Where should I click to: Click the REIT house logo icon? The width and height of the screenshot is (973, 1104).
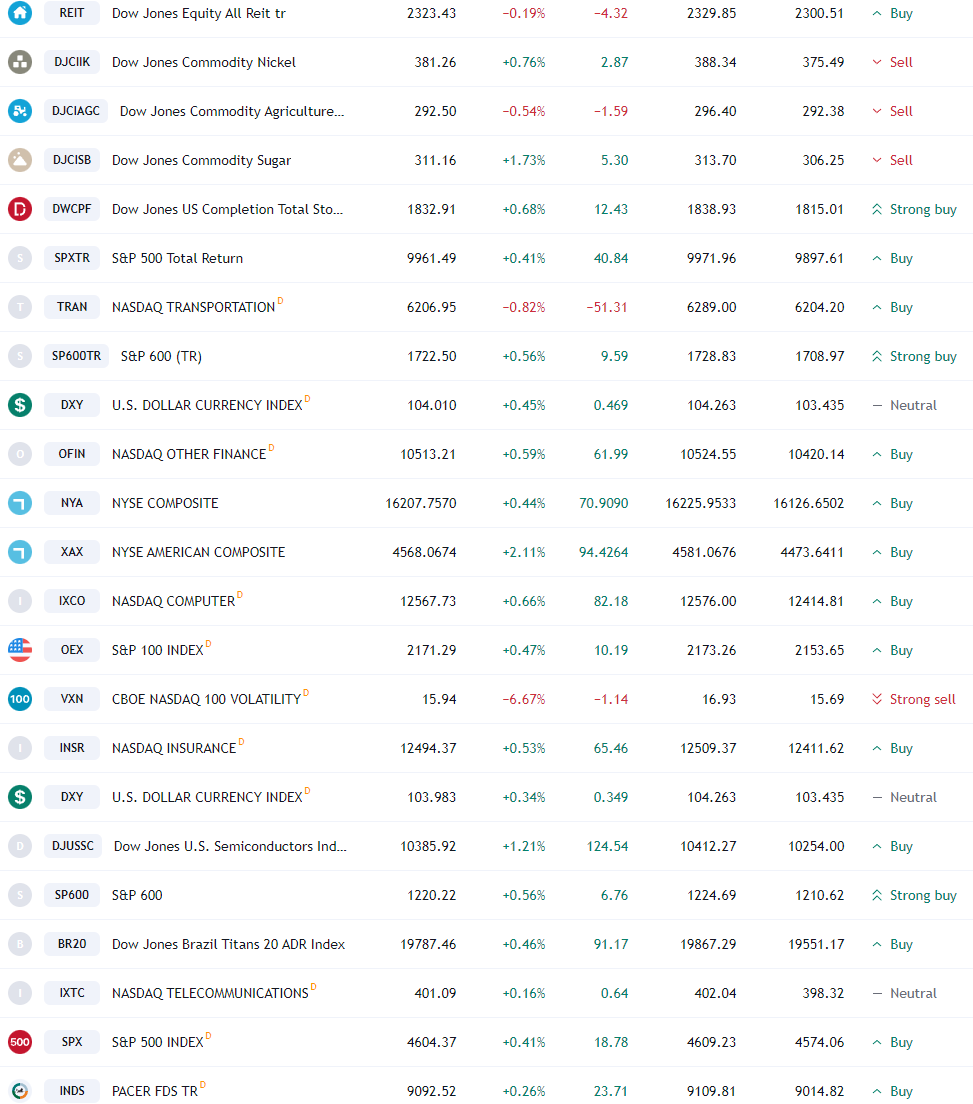(x=20, y=13)
